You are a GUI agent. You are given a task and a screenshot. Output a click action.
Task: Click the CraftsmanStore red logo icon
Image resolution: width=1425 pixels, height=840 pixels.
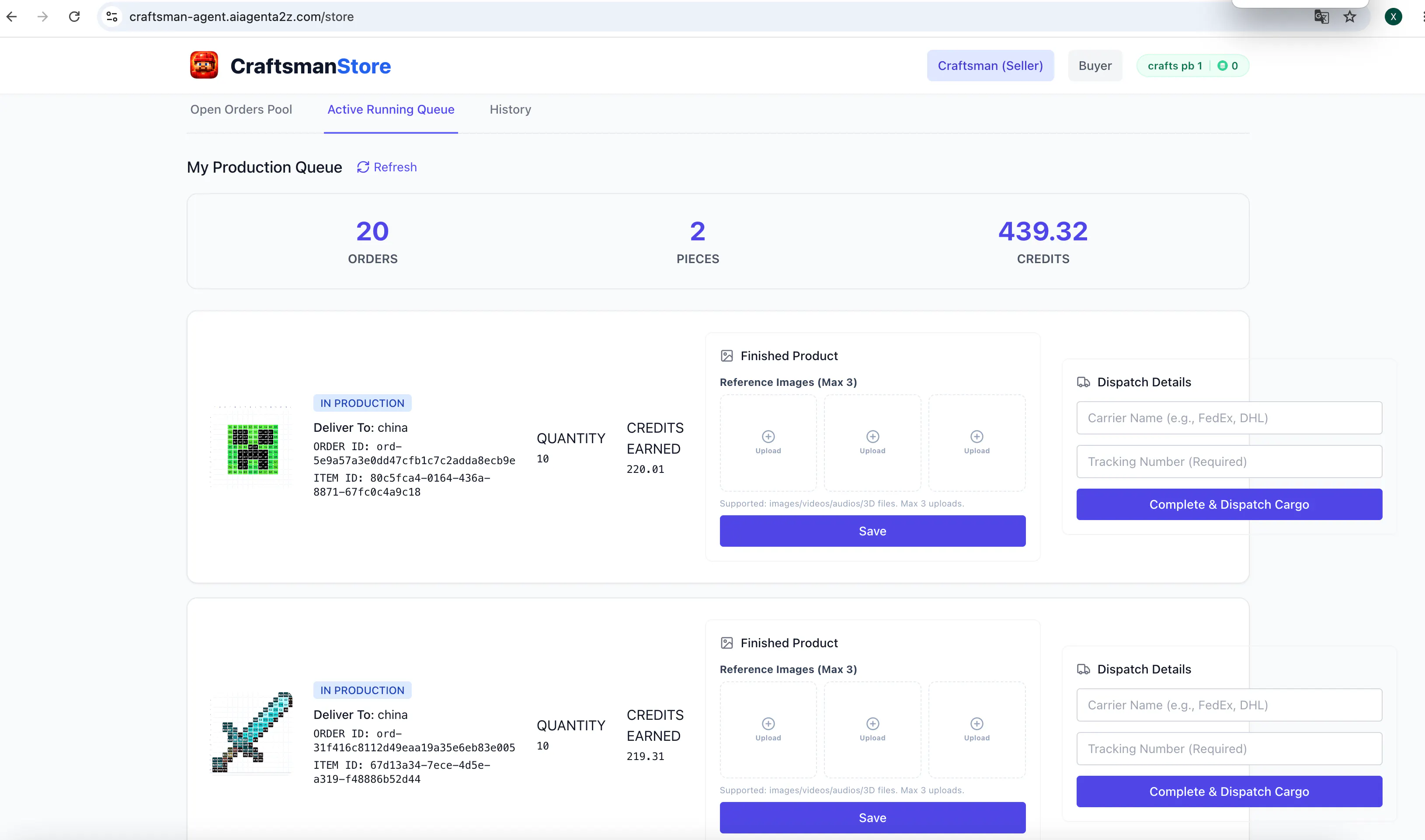(204, 65)
